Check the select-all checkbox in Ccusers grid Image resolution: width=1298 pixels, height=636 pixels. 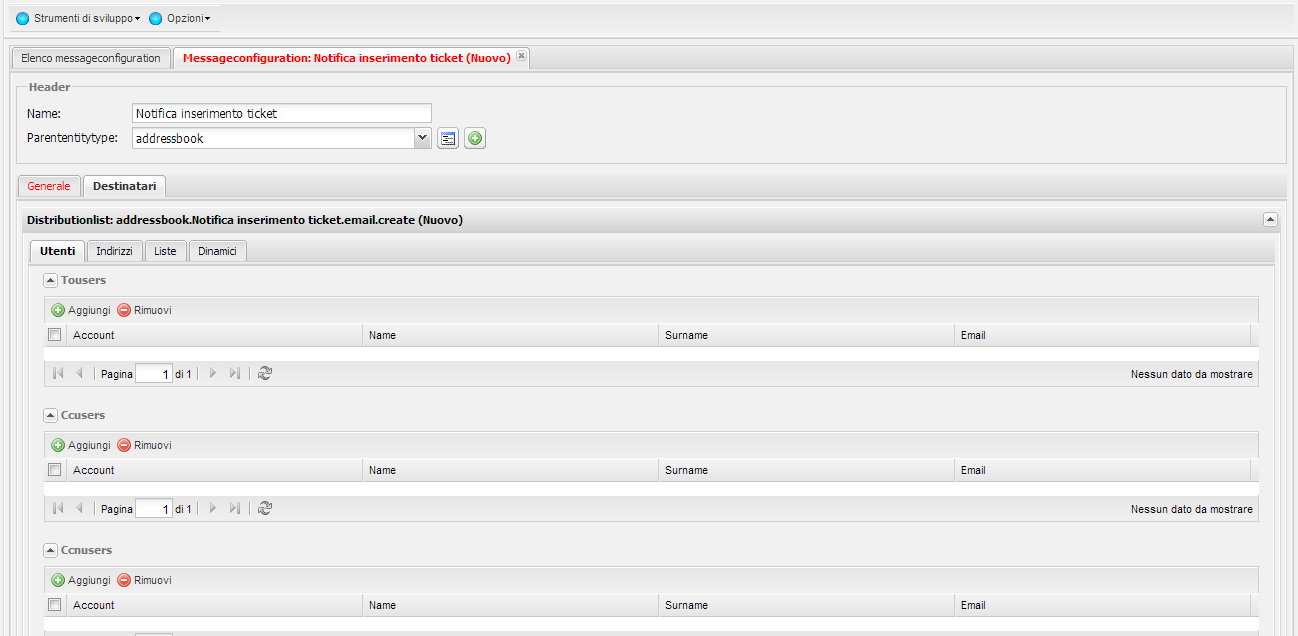(54, 469)
